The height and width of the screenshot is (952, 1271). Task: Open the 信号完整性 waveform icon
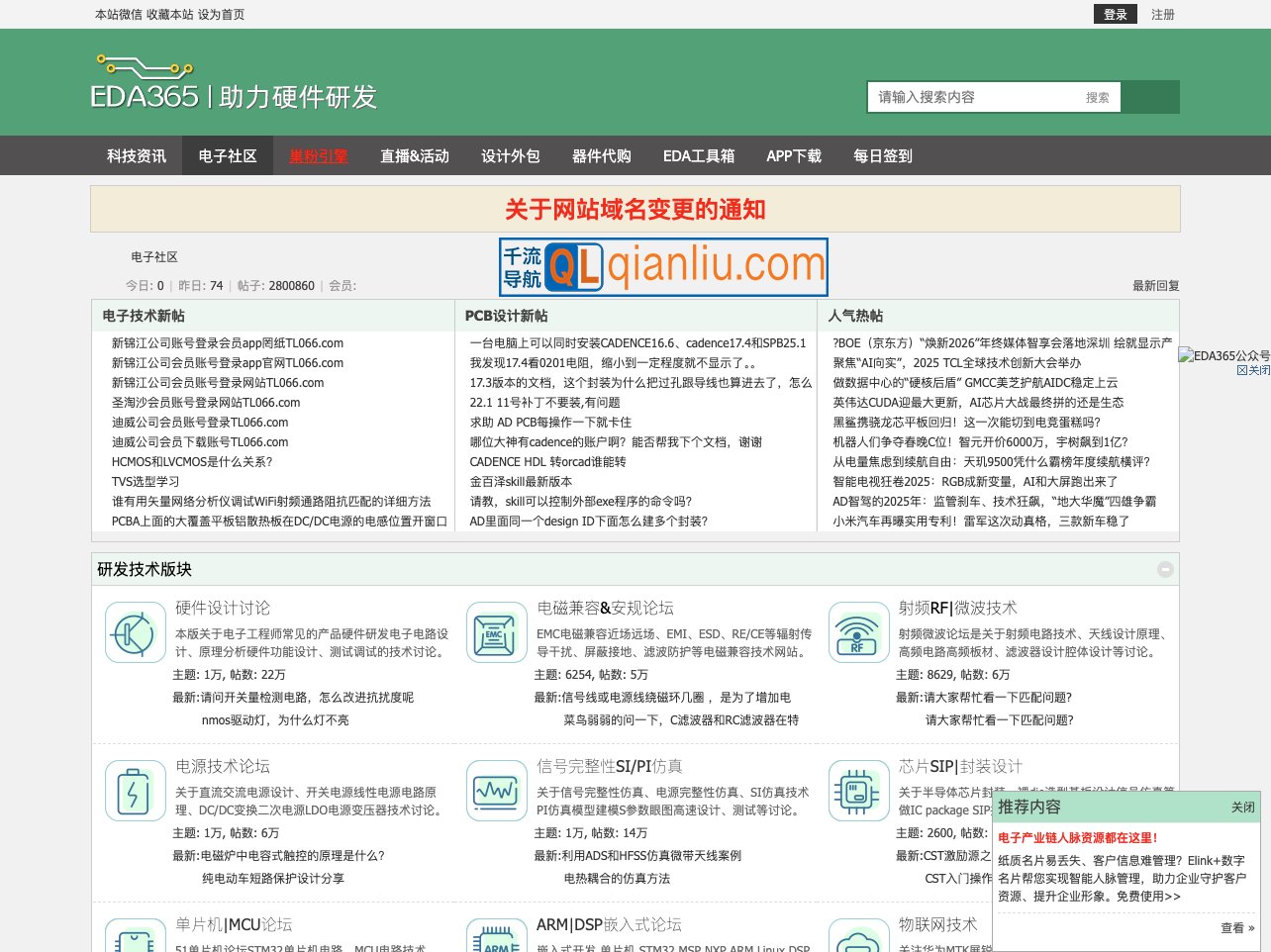click(496, 790)
